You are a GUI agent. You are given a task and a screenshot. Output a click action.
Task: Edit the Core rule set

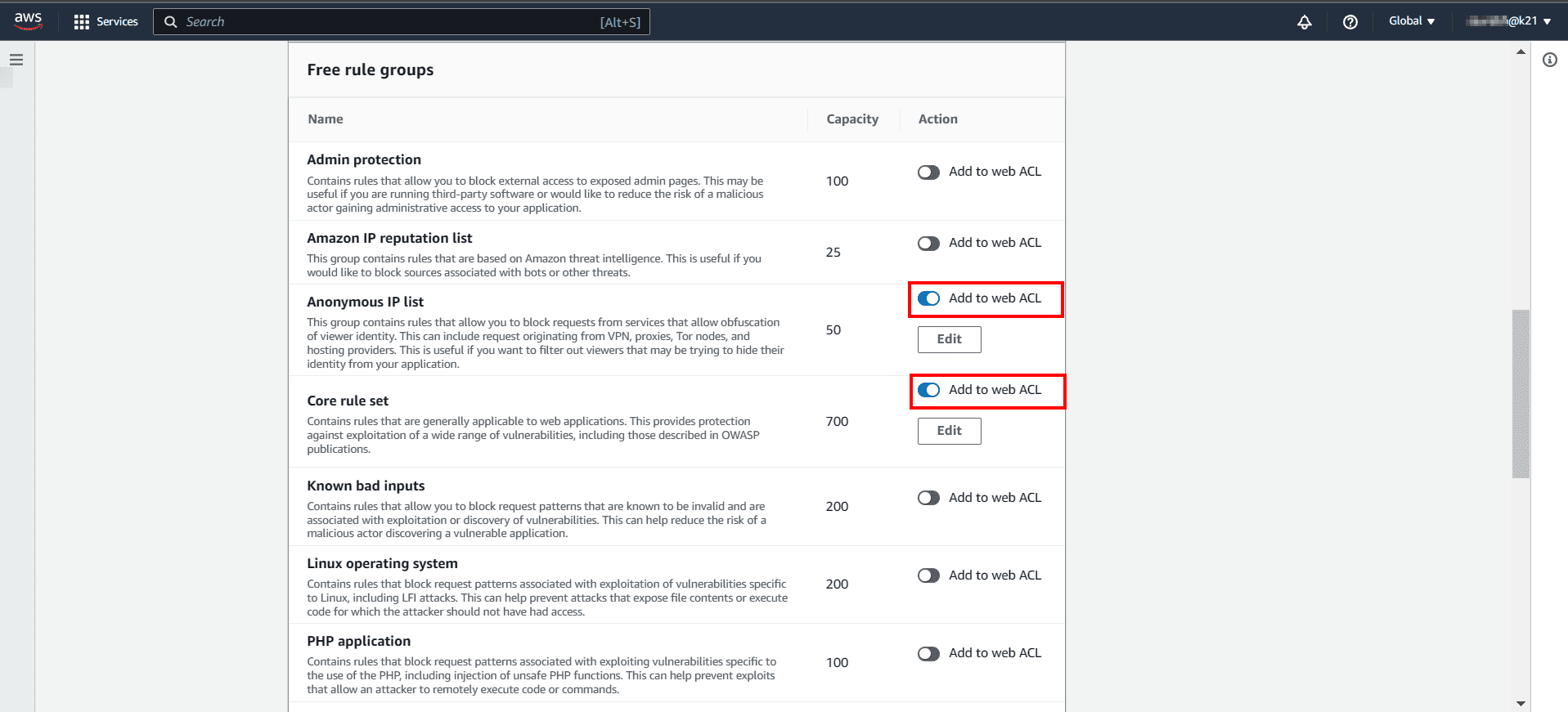coord(949,431)
